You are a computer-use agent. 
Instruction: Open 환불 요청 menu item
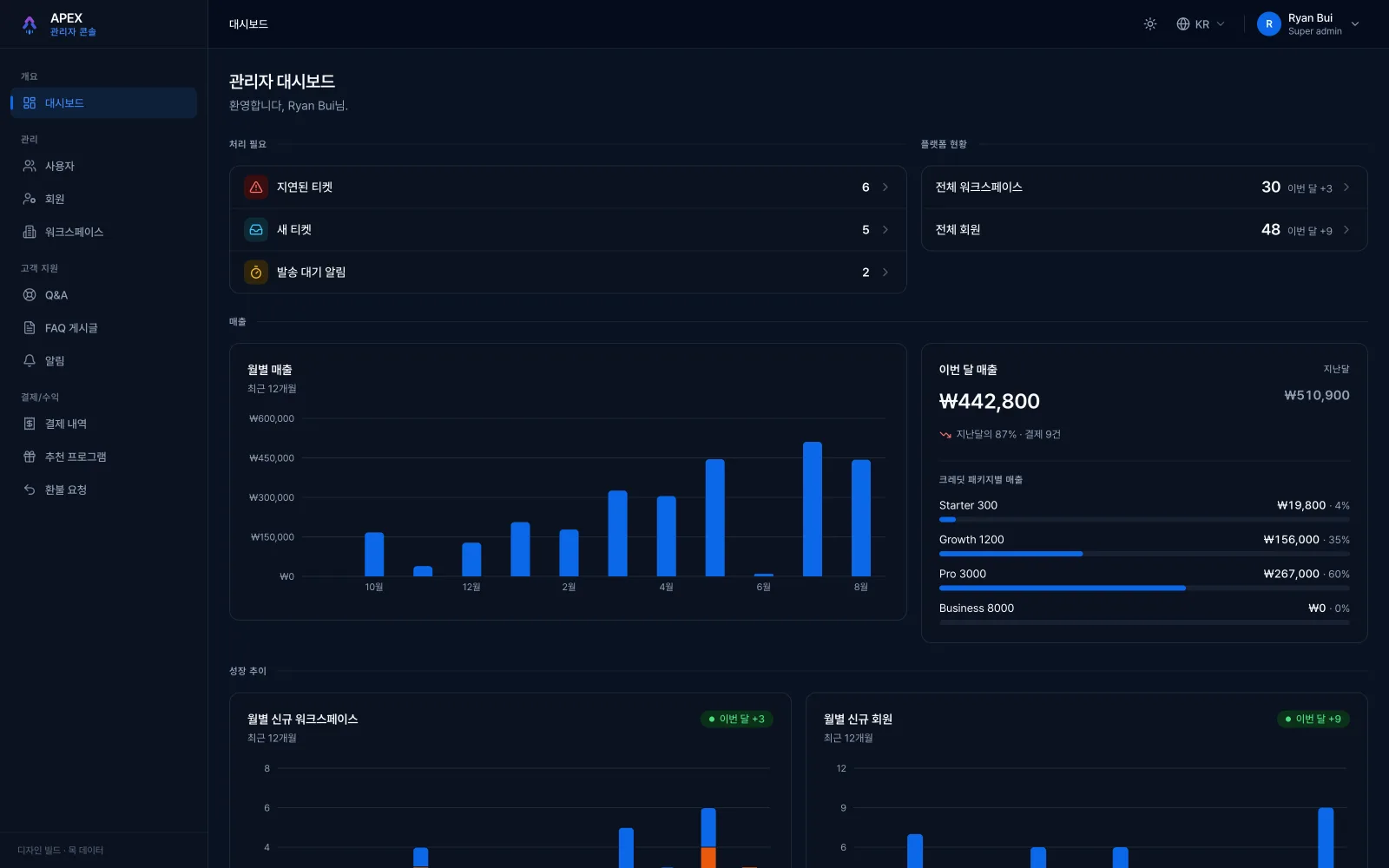pyautogui.click(x=103, y=490)
